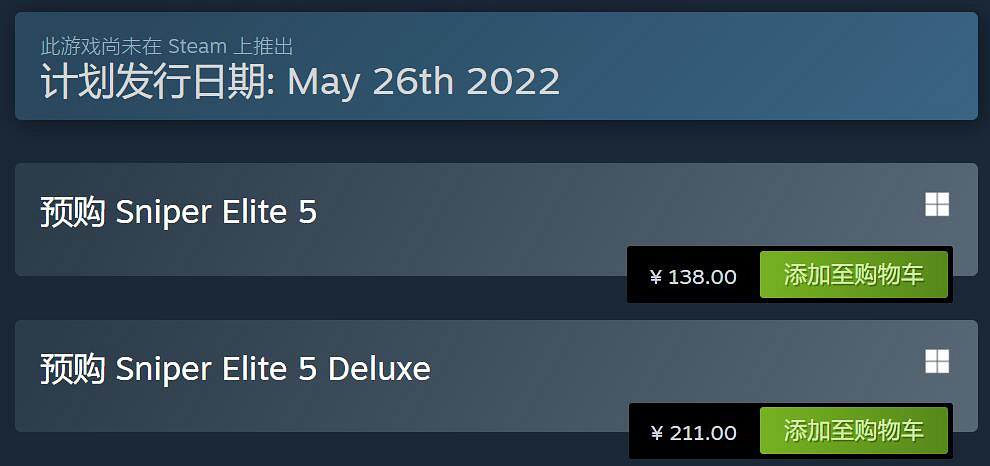The height and width of the screenshot is (466, 990).
Task: Click the 预购 text before Sniper Elite 5 Deluxe
Action: click(x=72, y=369)
